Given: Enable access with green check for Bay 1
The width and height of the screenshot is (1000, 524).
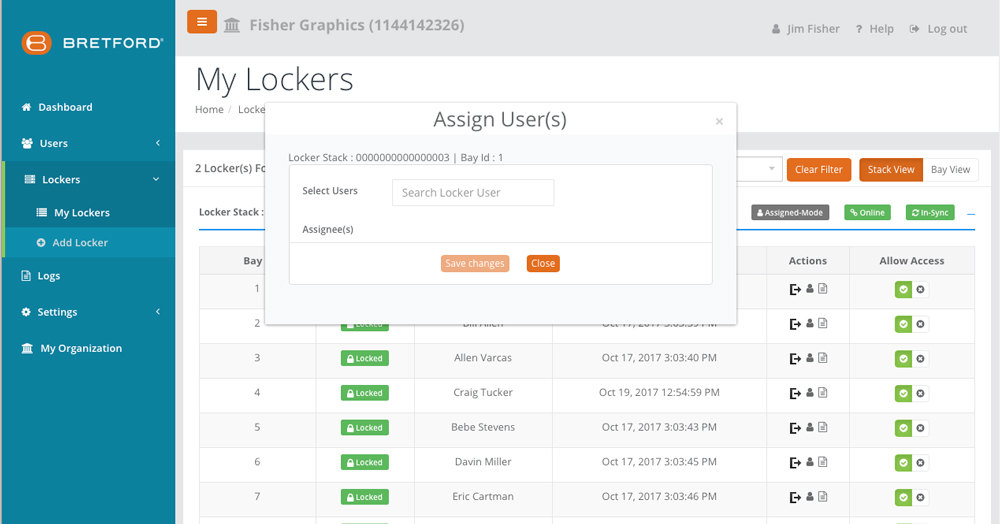Looking at the screenshot, I should (x=903, y=289).
